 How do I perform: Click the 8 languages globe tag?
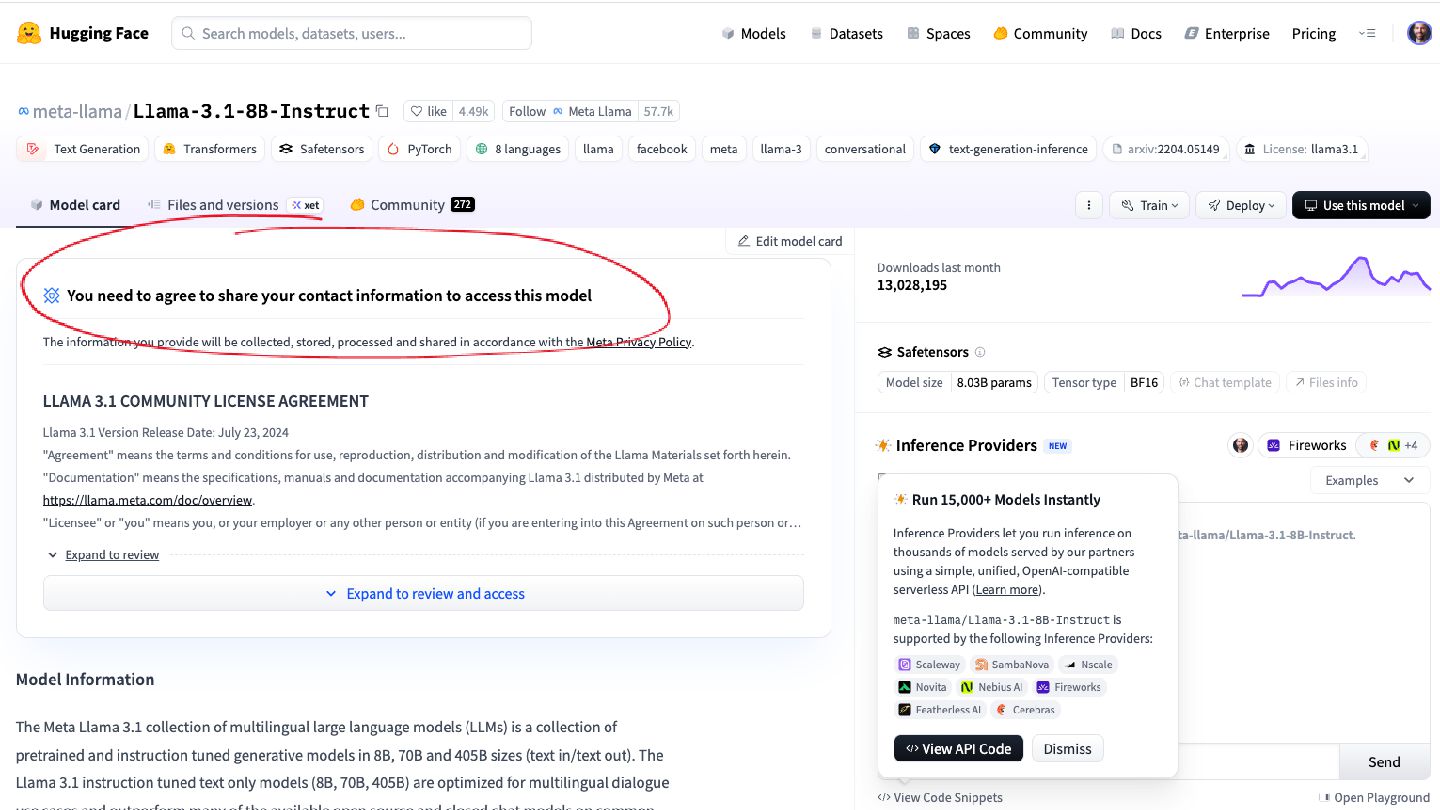coord(518,149)
